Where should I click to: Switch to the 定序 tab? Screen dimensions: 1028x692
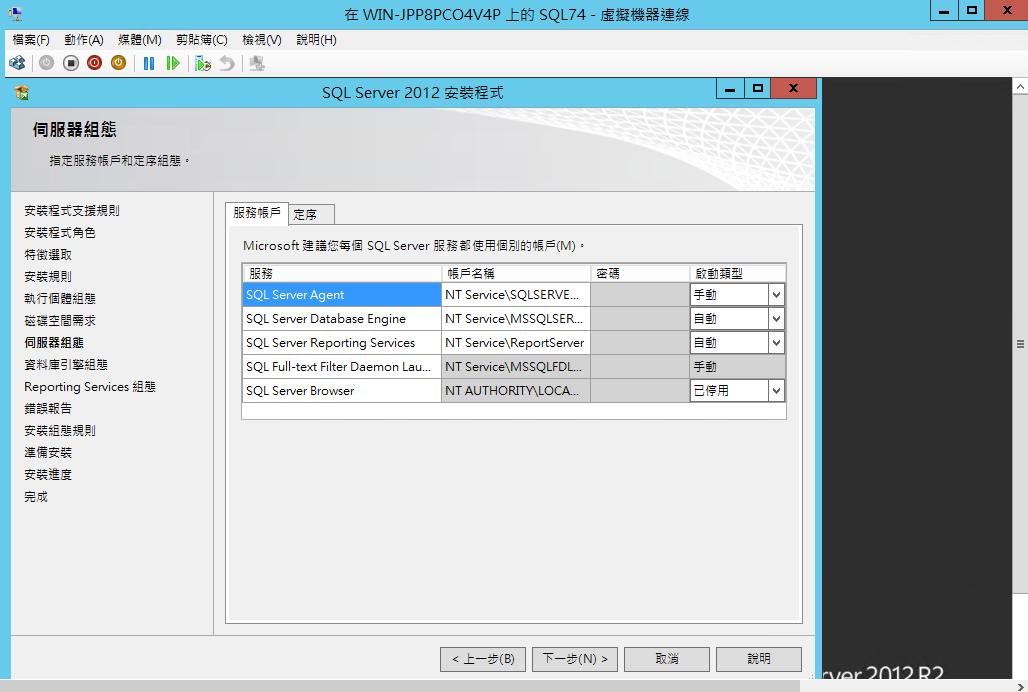pyautogui.click(x=311, y=214)
